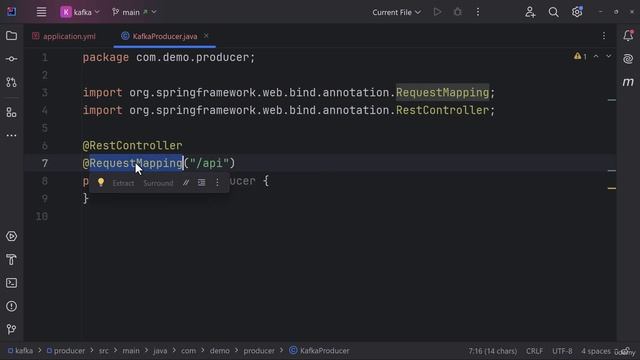Open the Build hammer tool window

11,260
